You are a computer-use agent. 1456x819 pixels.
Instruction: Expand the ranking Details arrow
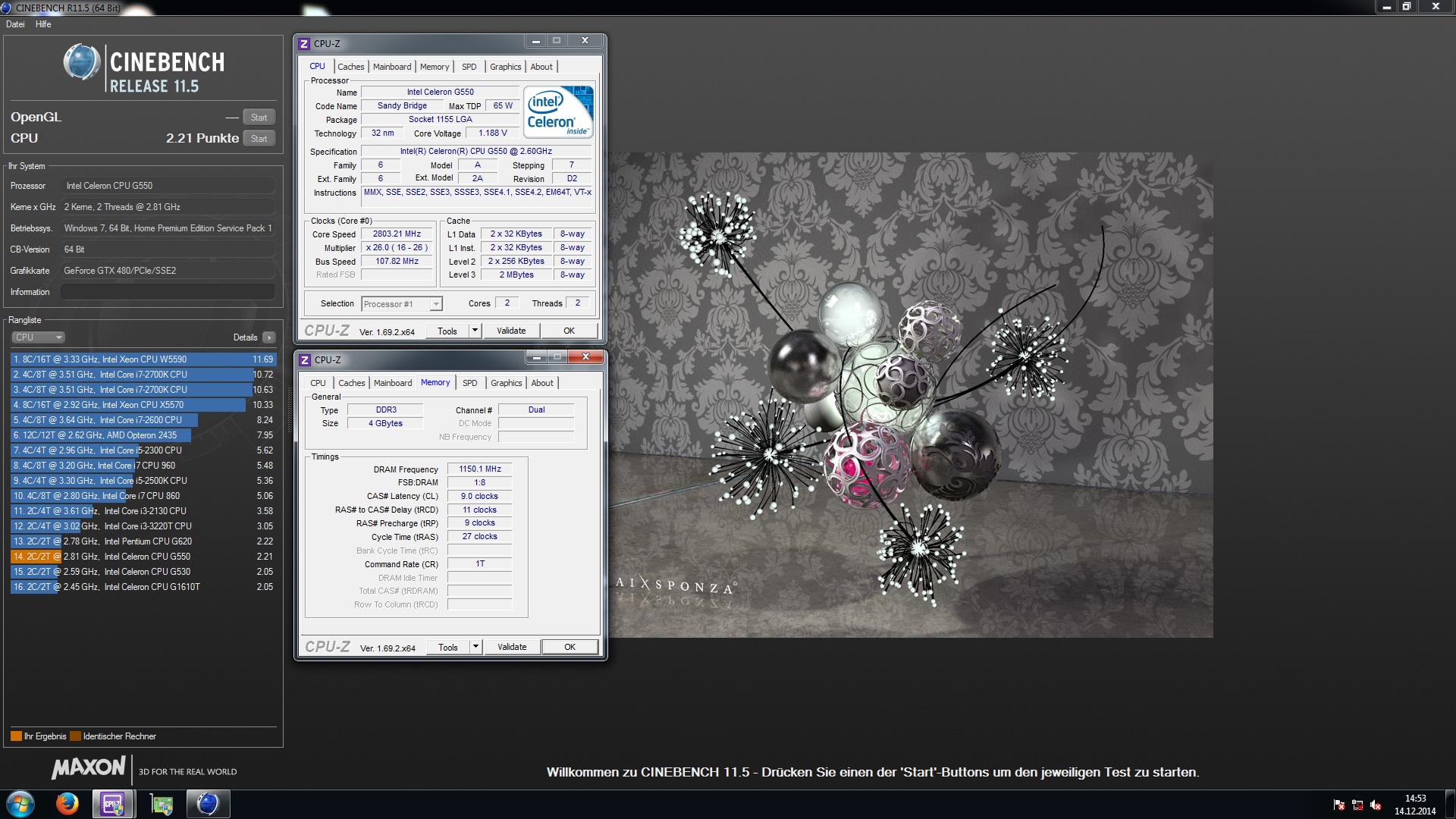269,337
